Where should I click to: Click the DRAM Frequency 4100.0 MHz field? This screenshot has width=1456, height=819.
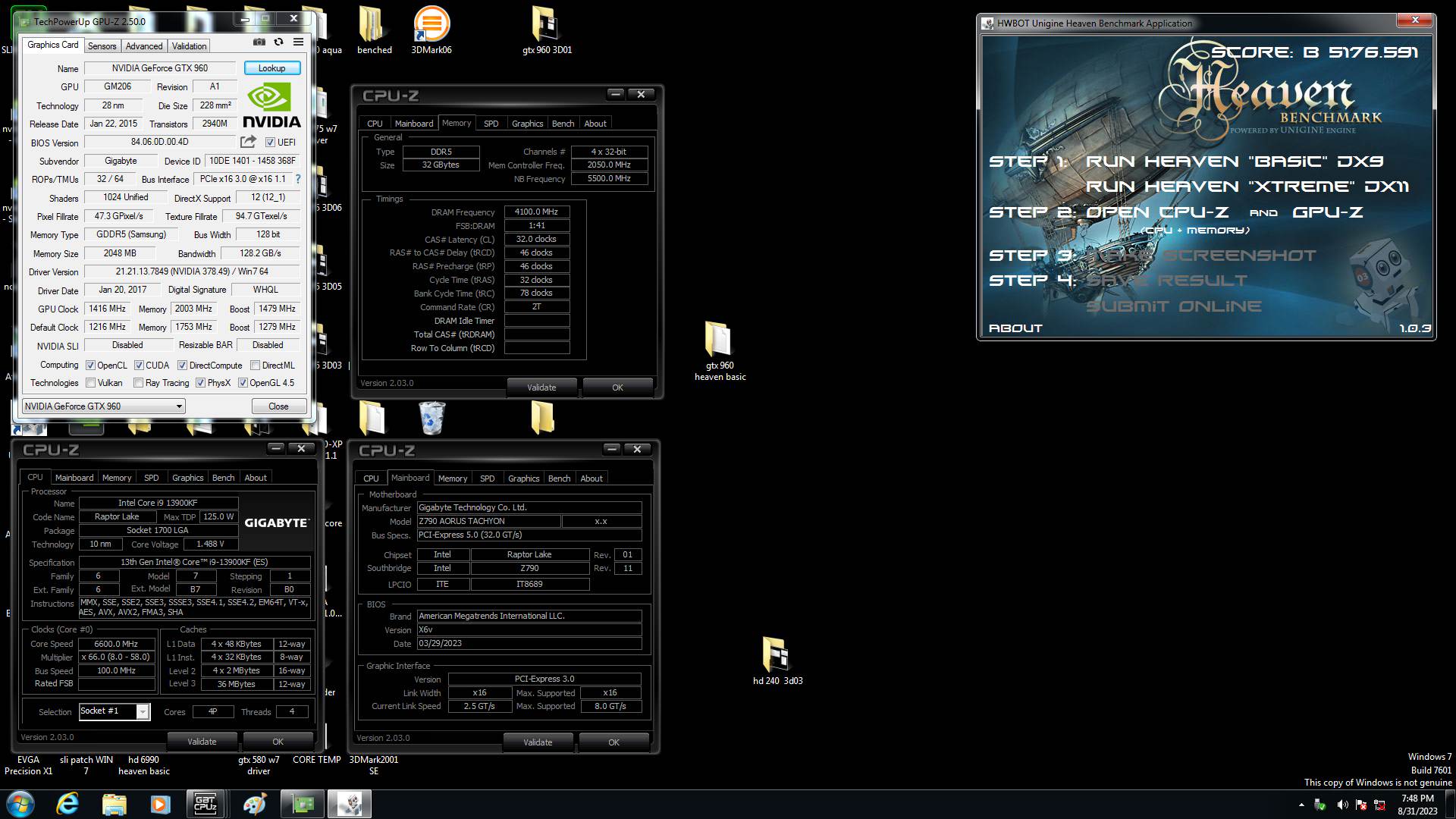[537, 212]
